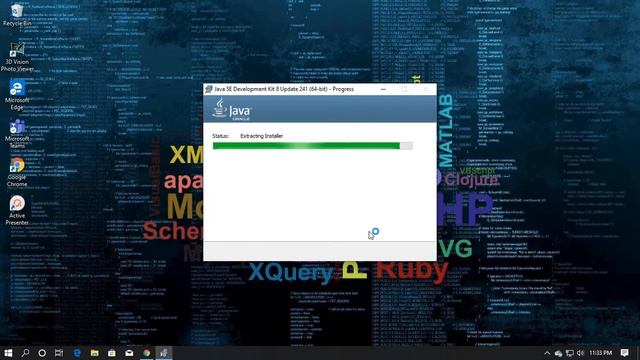The width and height of the screenshot is (640, 360).
Task: Open the Action Center notifications icon
Action: 624,353
